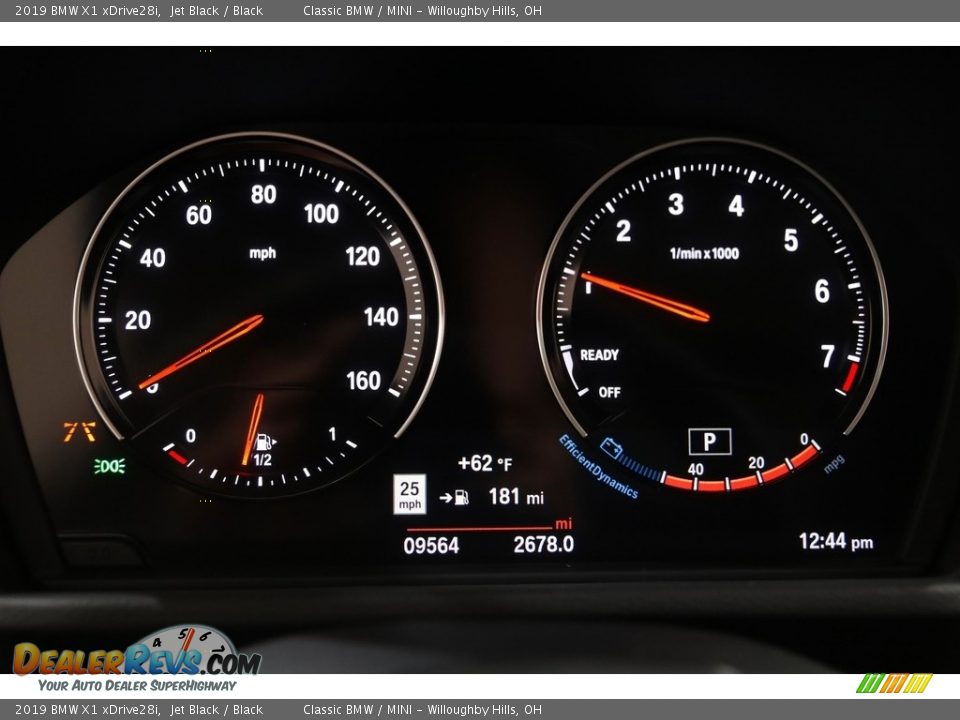Click the red redline zone on tachometer
Image resolution: width=960 pixels, height=720 pixels.
click(x=850, y=377)
